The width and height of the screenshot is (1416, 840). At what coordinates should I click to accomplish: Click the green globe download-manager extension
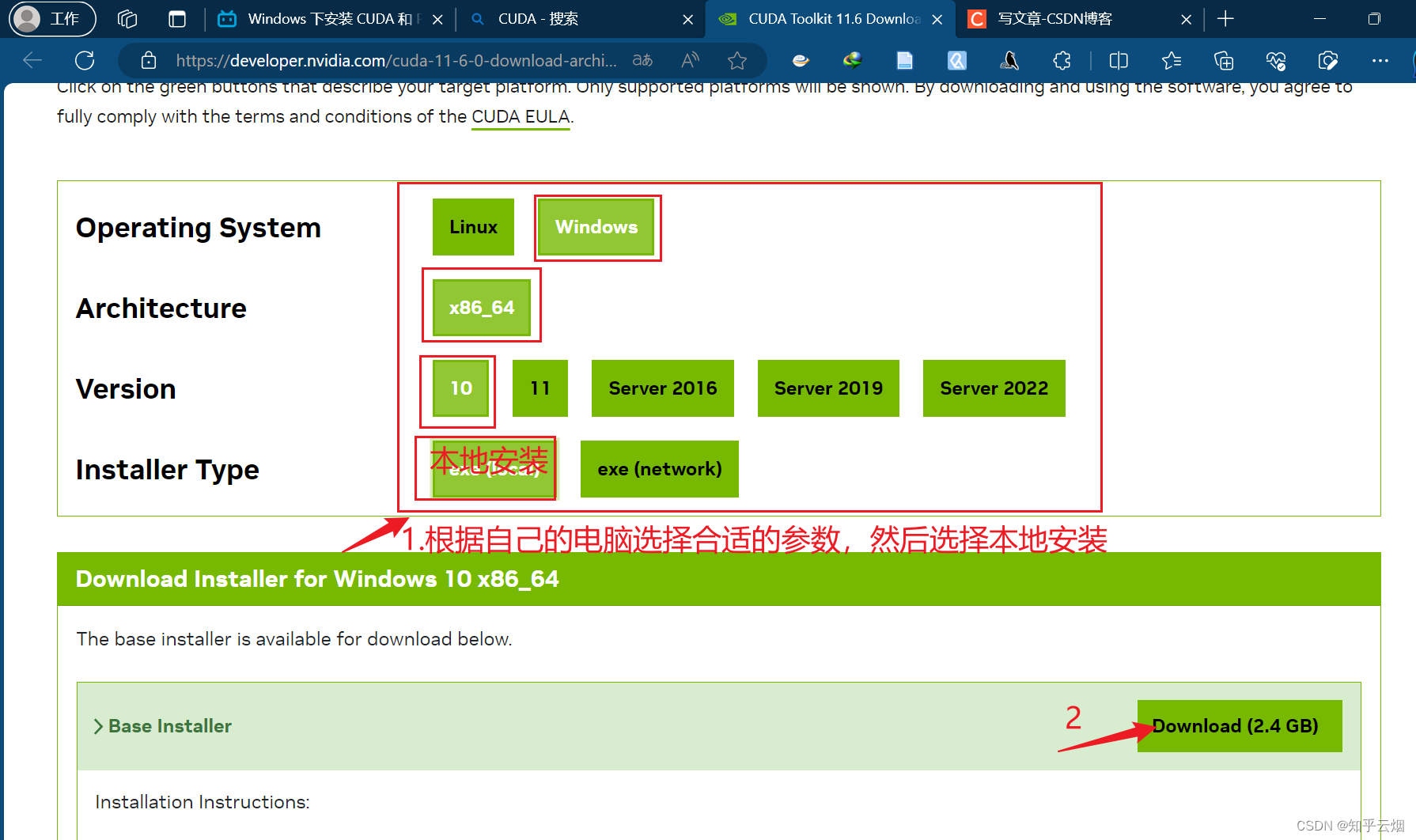853,60
